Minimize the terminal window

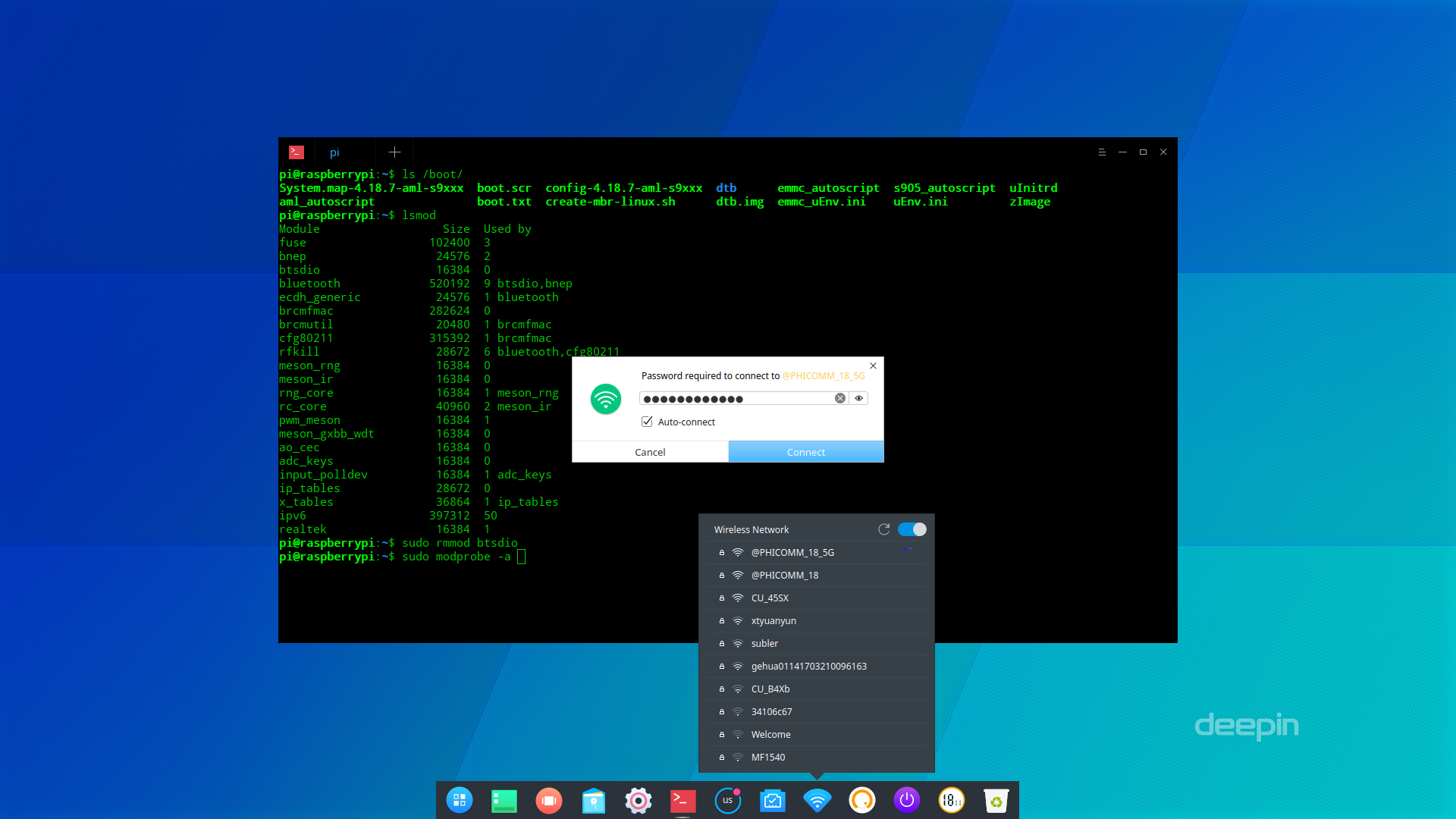click(x=1122, y=152)
